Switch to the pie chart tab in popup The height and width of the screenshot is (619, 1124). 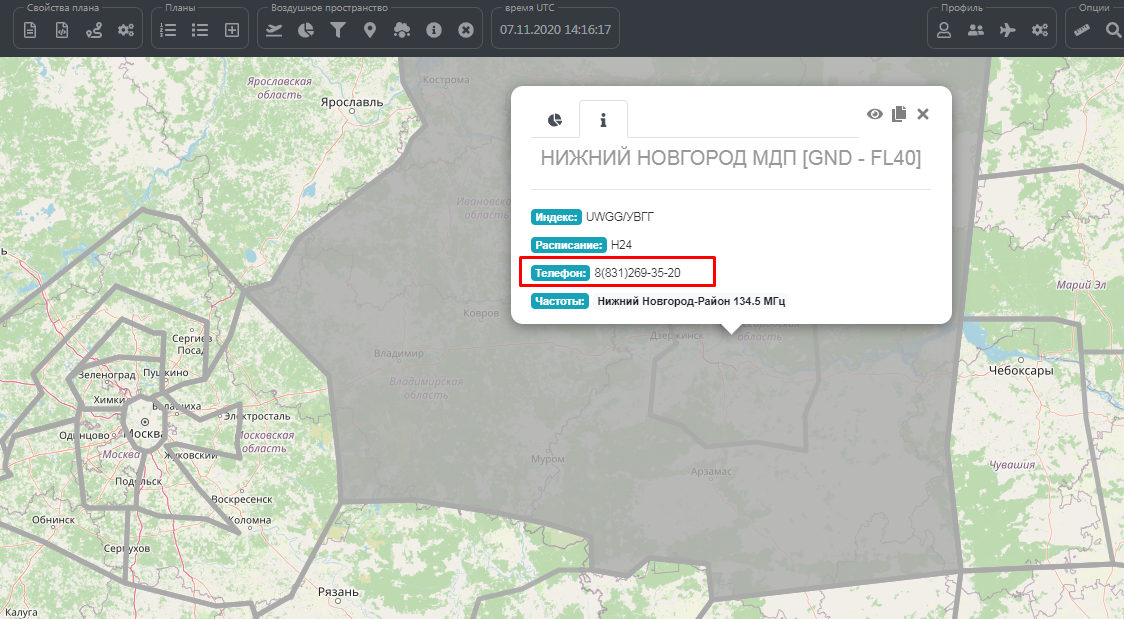pos(555,120)
